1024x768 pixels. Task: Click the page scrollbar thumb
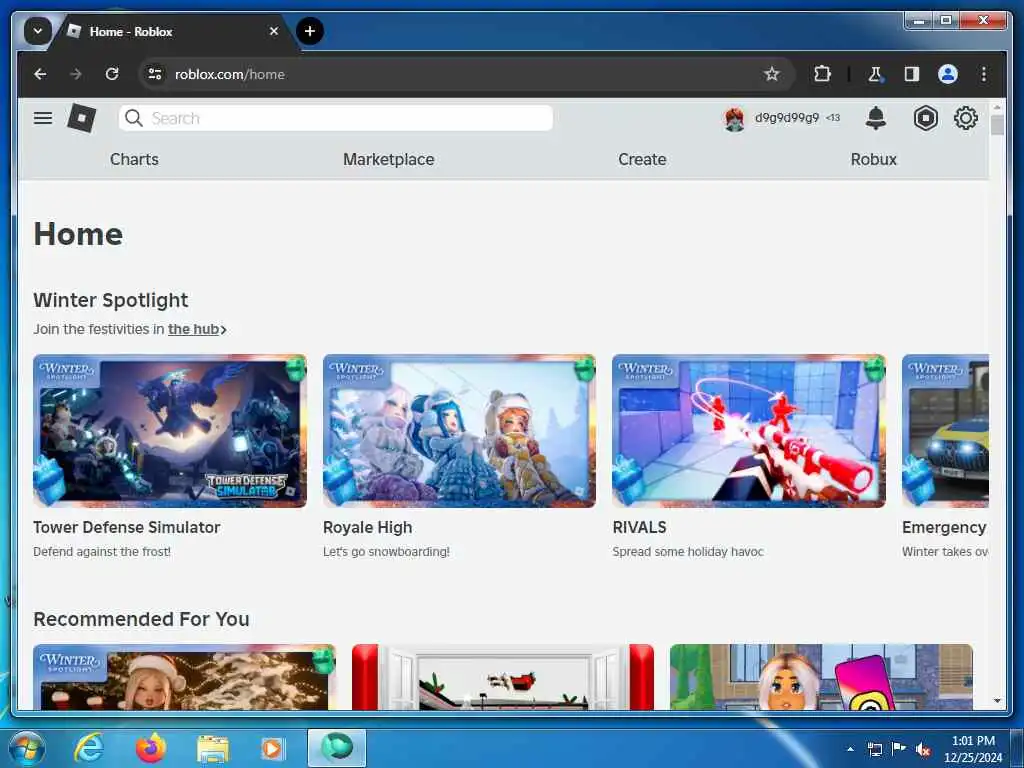coord(997,125)
